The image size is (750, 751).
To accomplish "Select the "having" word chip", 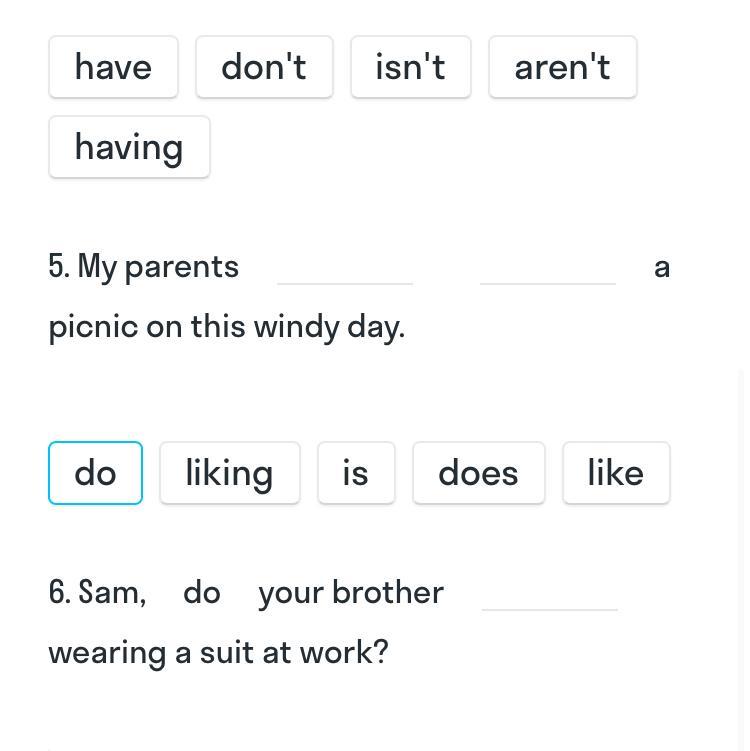I will pyautogui.click(x=129, y=147).
